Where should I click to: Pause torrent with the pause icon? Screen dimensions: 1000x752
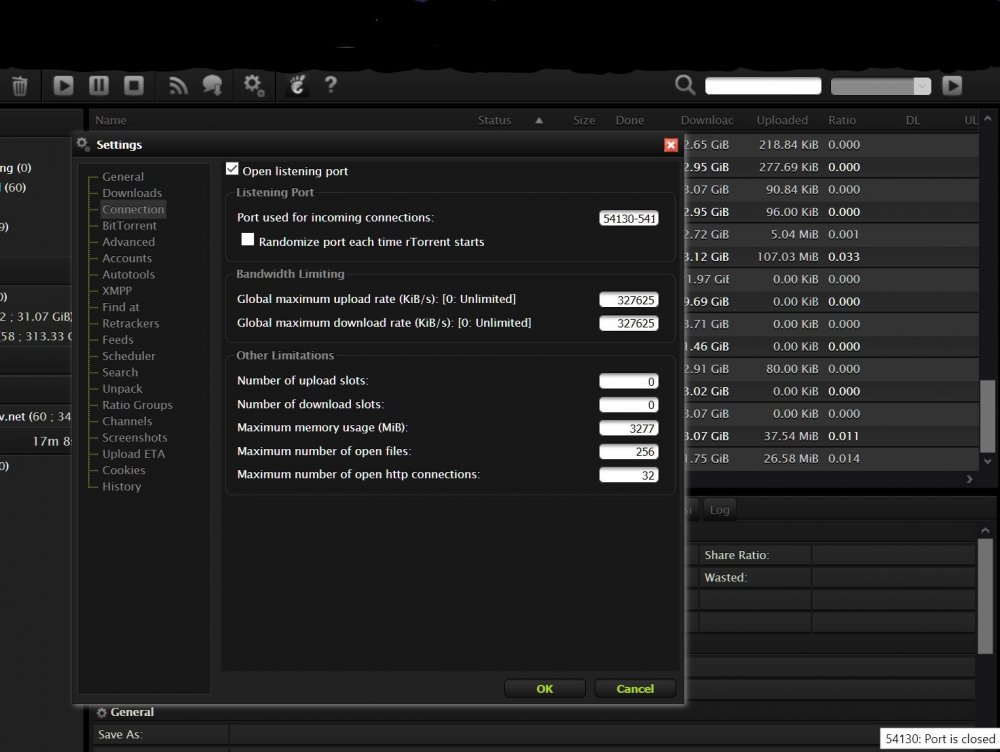click(98, 85)
